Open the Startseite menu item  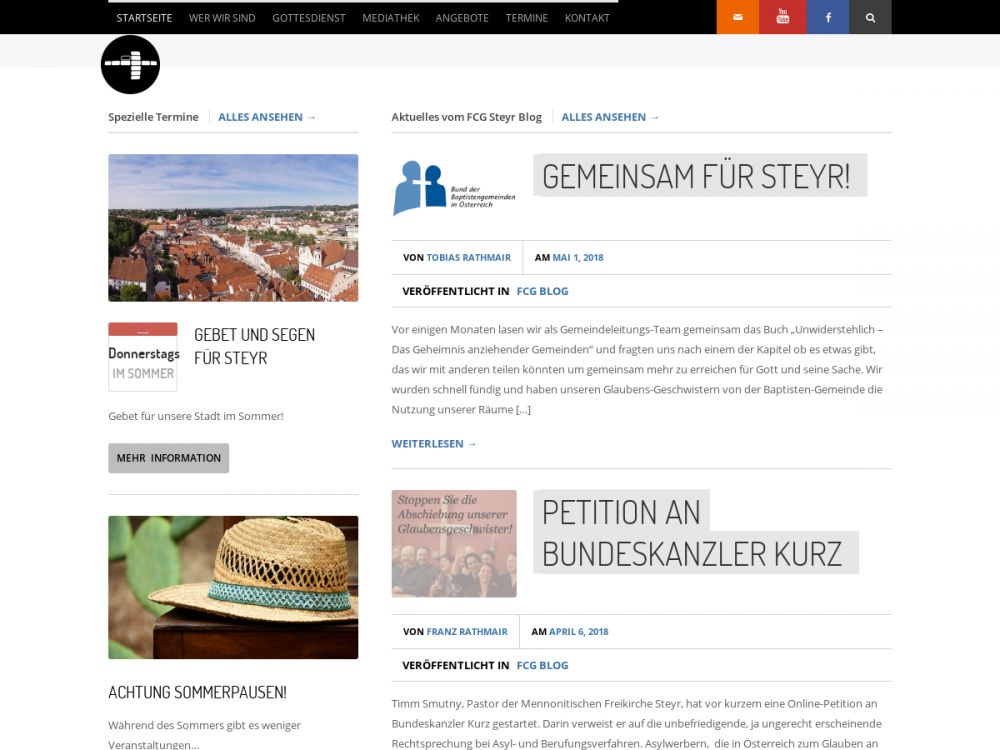pyautogui.click(x=144, y=18)
